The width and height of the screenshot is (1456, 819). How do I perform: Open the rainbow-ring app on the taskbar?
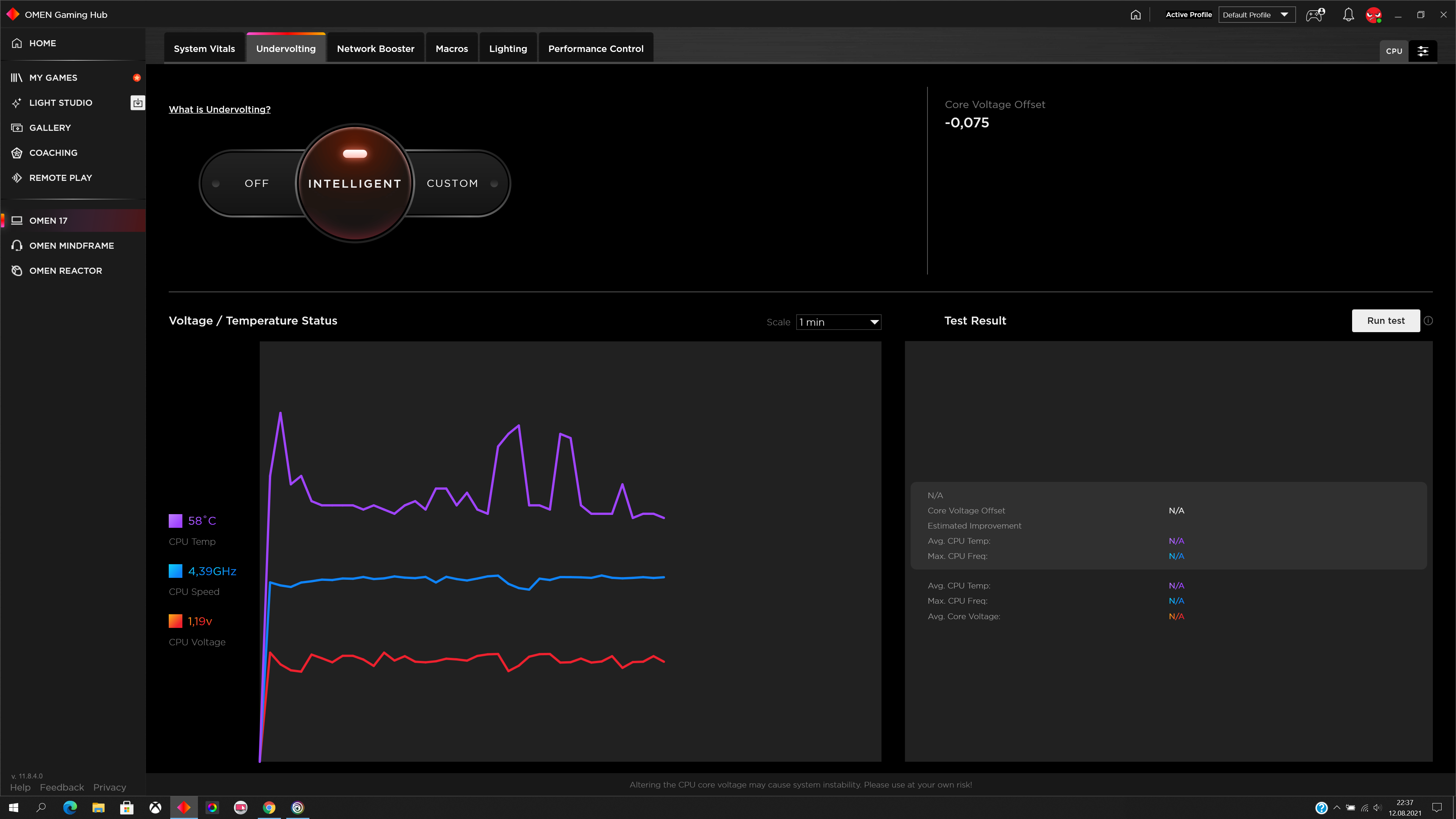click(212, 808)
